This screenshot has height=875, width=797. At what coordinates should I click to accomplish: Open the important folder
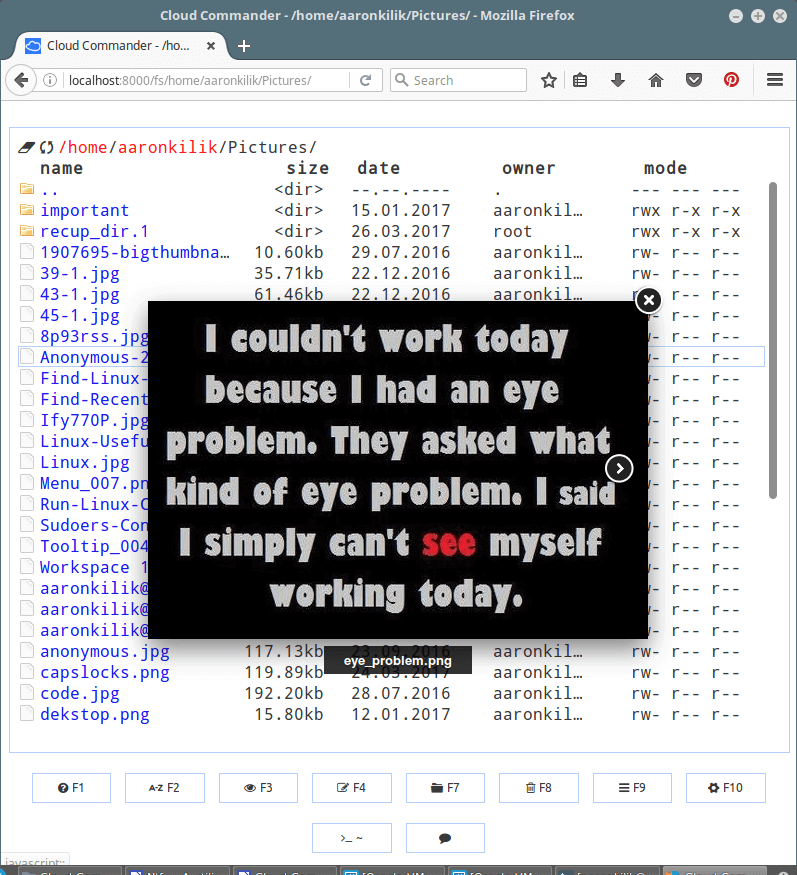[84, 210]
